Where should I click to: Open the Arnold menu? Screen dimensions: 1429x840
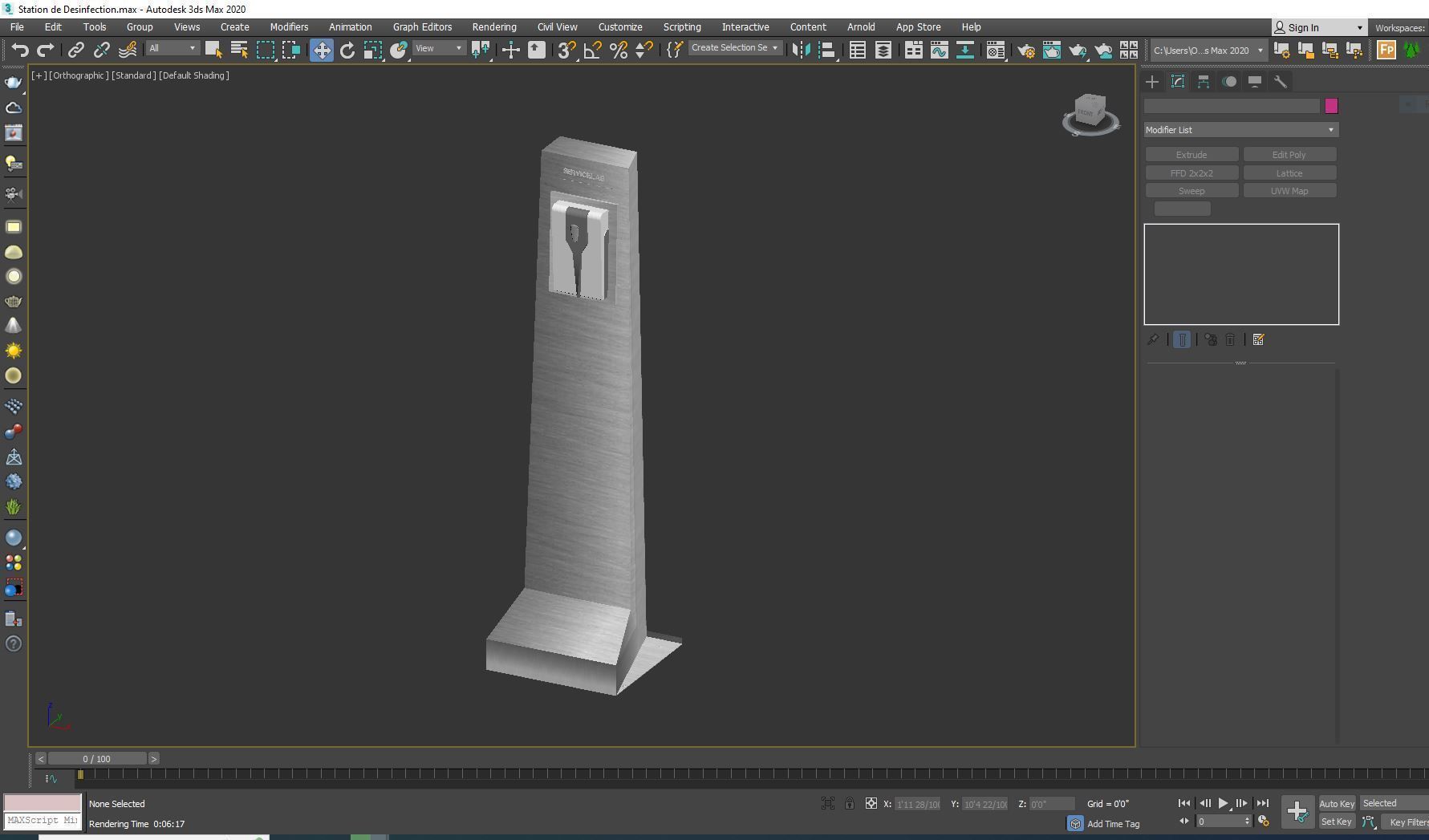(861, 27)
